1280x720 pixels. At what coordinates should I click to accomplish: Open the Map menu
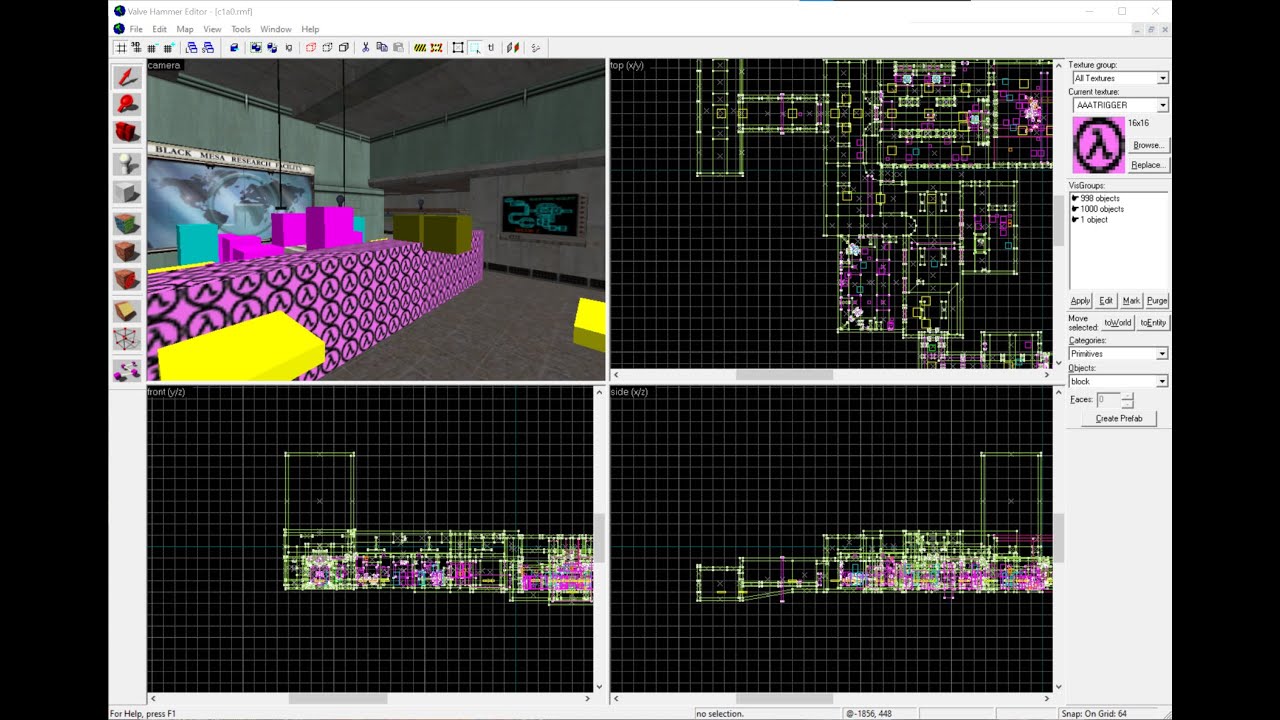click(x=185, y=29)
